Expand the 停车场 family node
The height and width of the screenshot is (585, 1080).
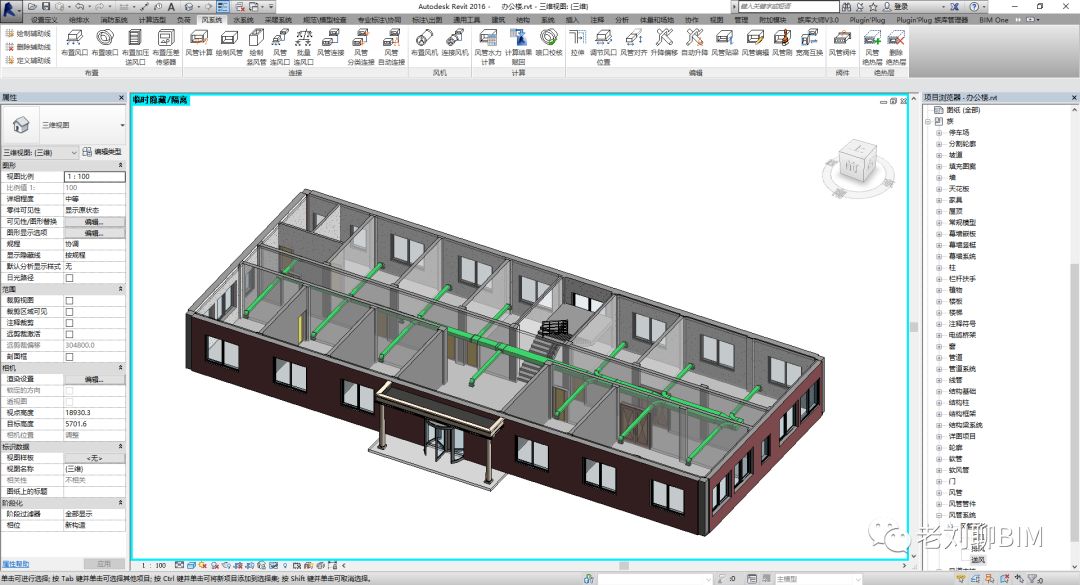point(939,132)
